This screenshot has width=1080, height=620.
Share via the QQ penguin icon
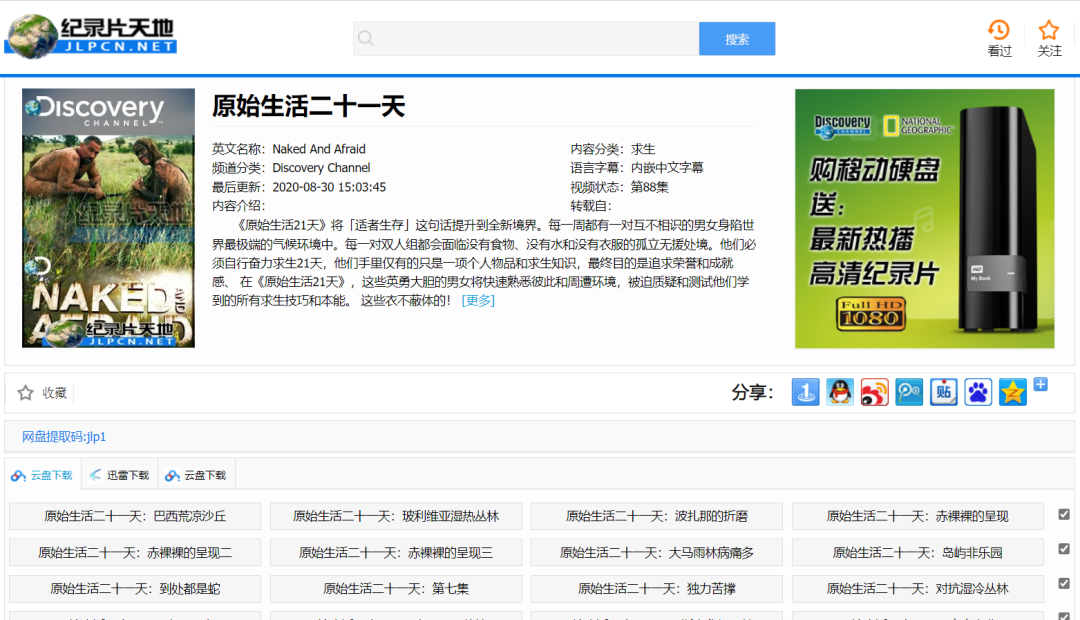click(x=840, y=392)
